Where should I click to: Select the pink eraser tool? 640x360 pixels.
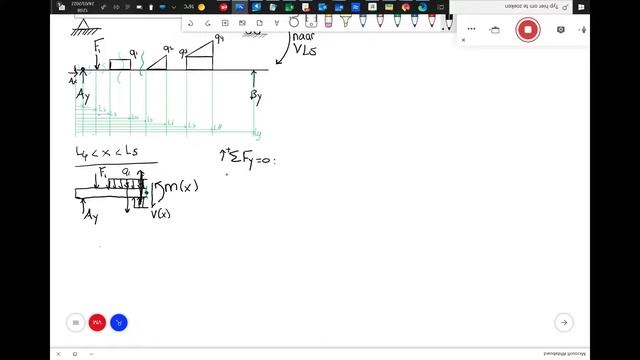click(329, 20)
